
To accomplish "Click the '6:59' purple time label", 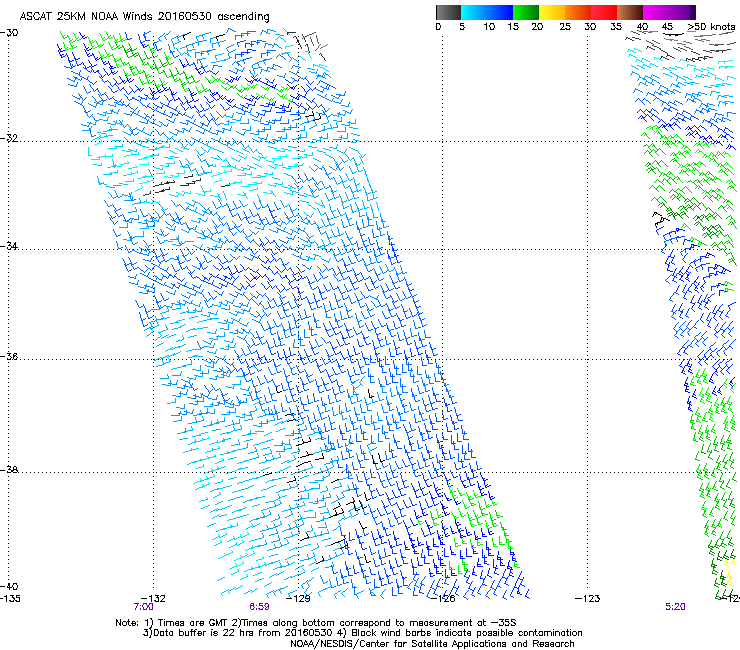I will pos(260,607).
